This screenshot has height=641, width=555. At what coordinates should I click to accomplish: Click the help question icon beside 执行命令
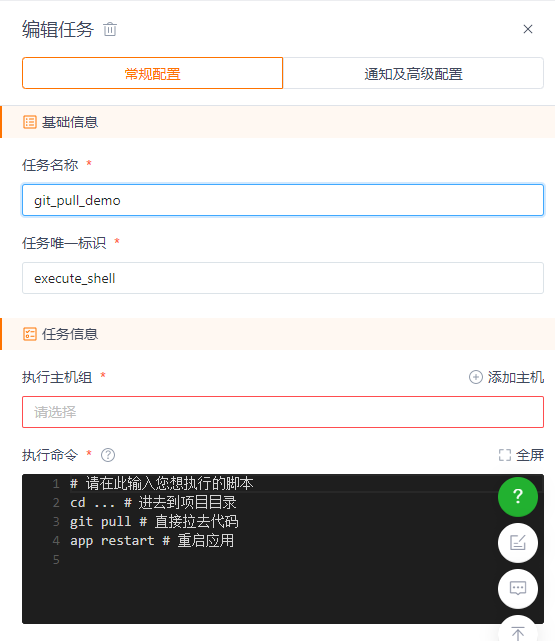[x=108, y=455]
